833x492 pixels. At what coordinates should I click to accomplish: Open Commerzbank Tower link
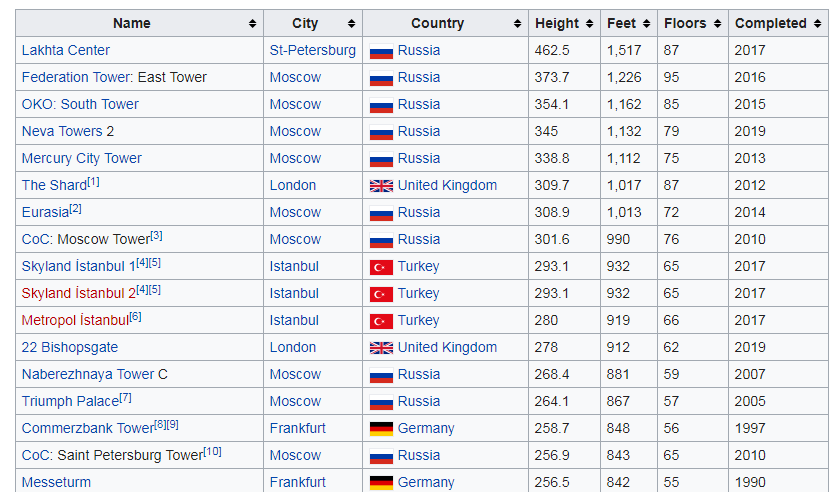88,428
